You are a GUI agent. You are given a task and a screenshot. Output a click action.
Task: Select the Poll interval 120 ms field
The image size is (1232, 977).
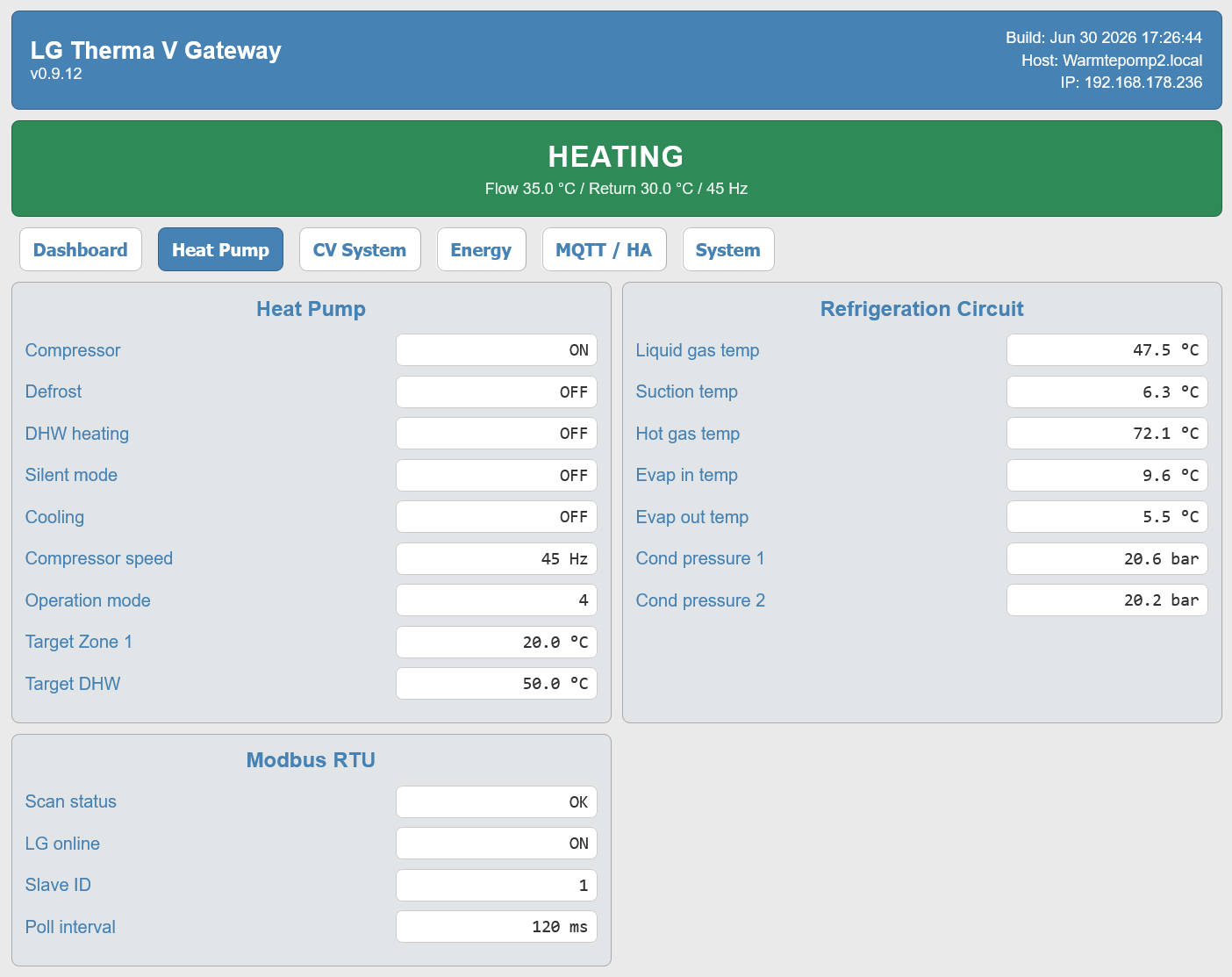tap(497, 926)
